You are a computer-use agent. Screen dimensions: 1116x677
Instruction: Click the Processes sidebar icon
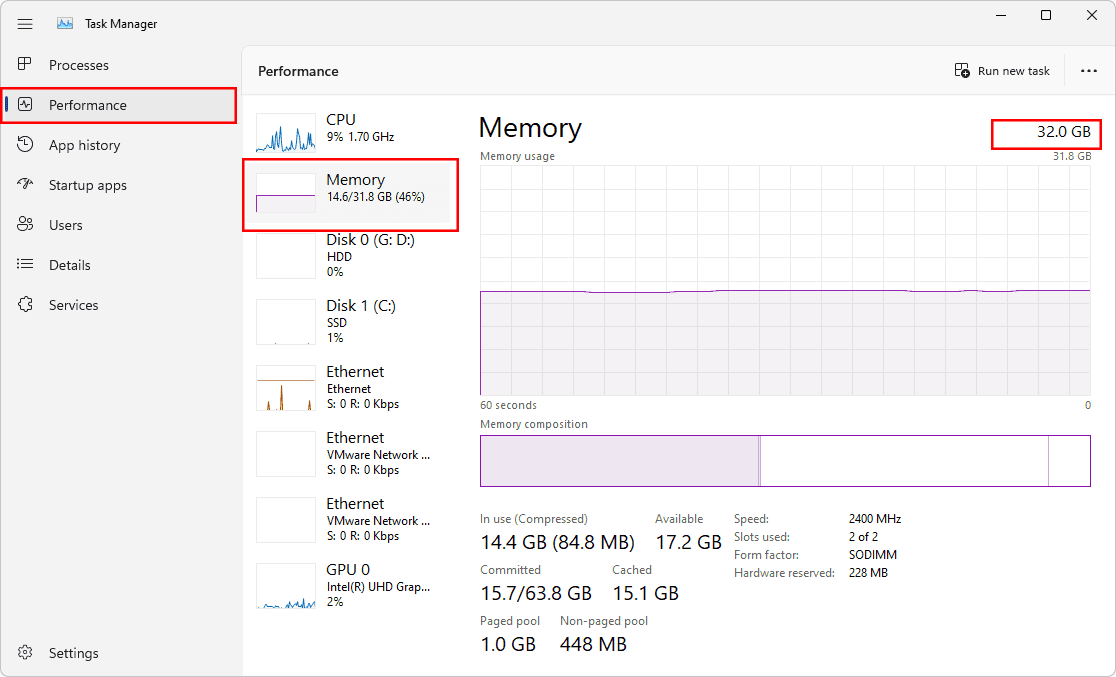coord(26,65)
